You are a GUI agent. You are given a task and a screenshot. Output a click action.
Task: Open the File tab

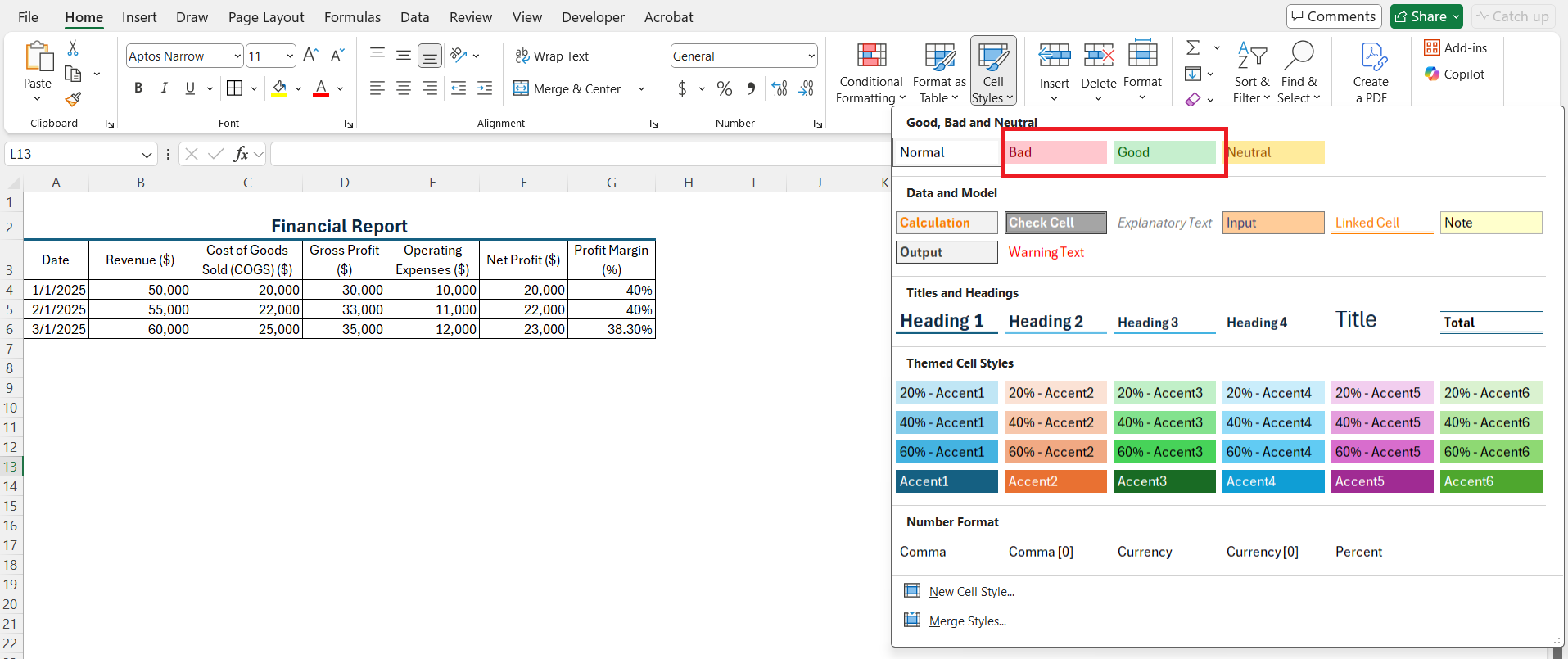(x=28, y=17)
